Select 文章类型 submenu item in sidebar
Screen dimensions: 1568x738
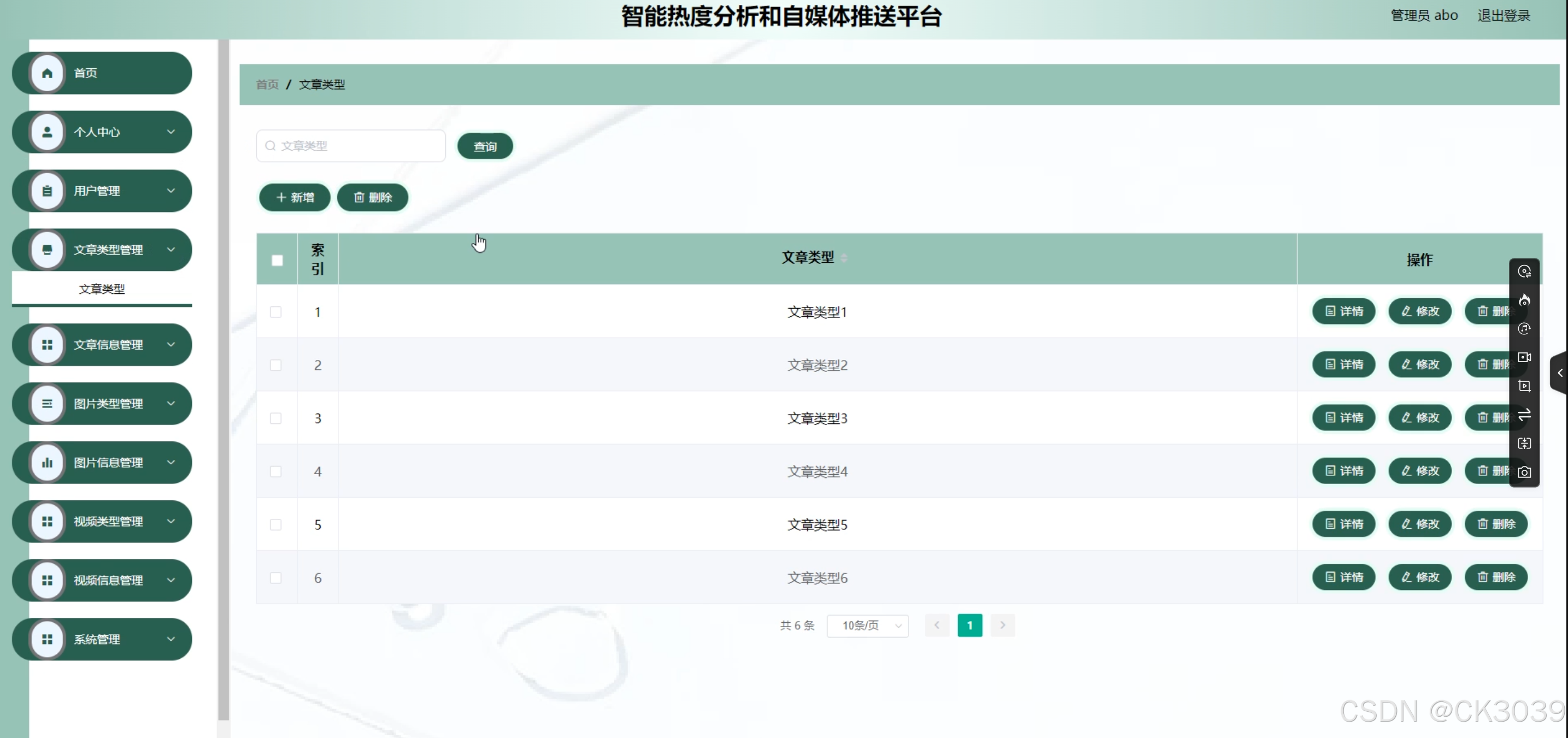tap(101, 289)
